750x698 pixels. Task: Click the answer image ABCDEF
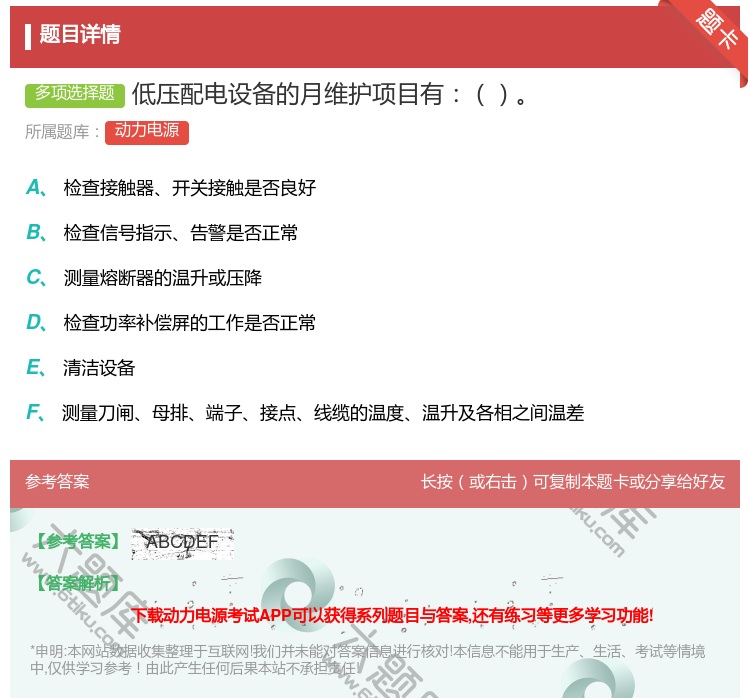(x=182, y=543)
